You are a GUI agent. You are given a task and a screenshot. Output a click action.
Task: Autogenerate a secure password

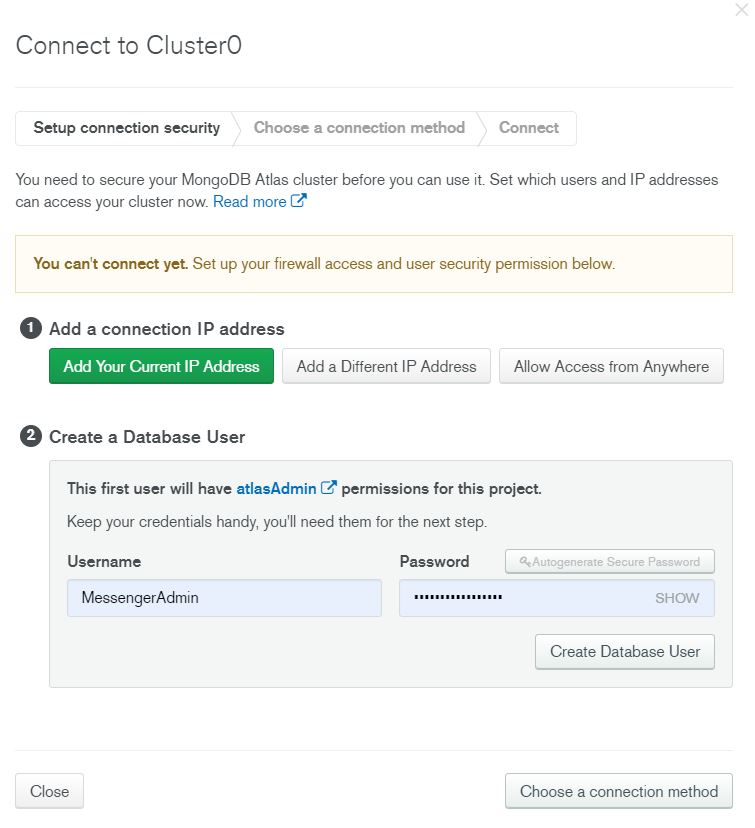pyautogui.click(x=610, y=561)
